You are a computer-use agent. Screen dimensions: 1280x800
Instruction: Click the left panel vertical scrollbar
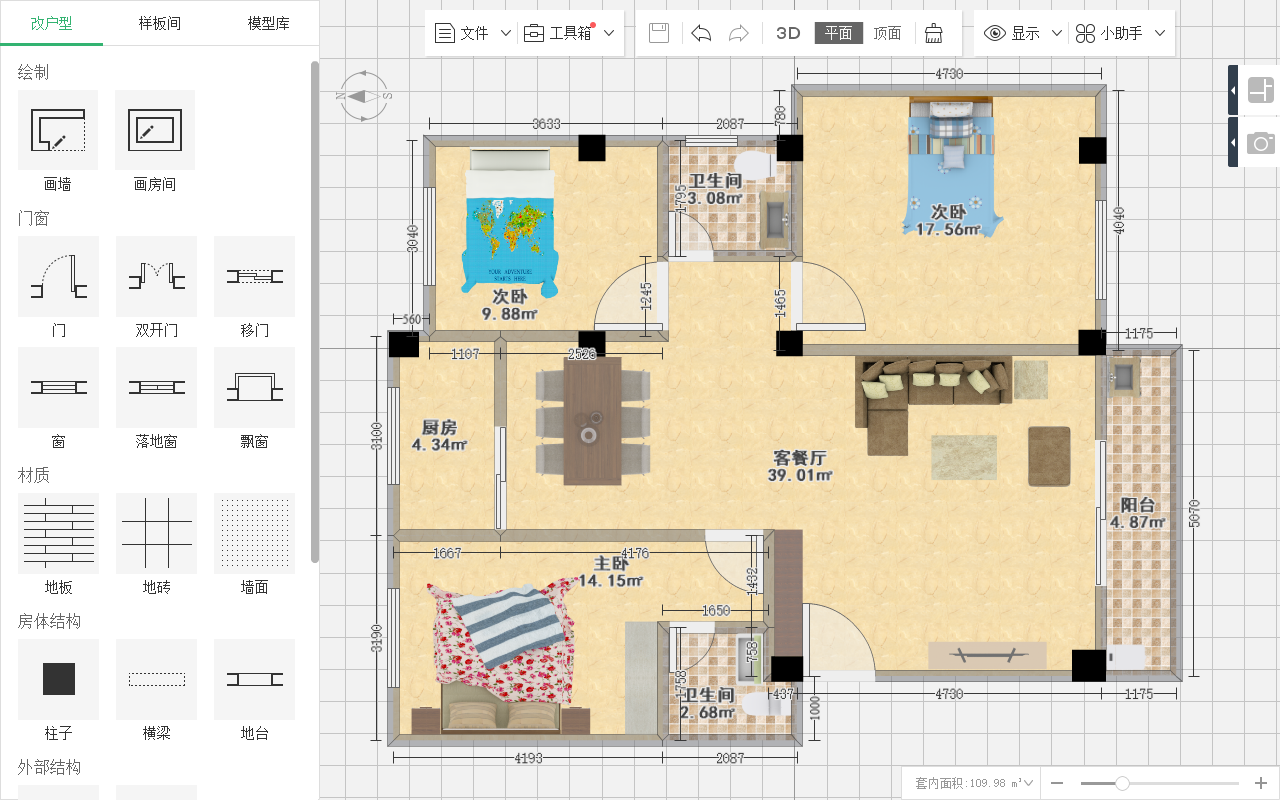[x=315, y=310]
